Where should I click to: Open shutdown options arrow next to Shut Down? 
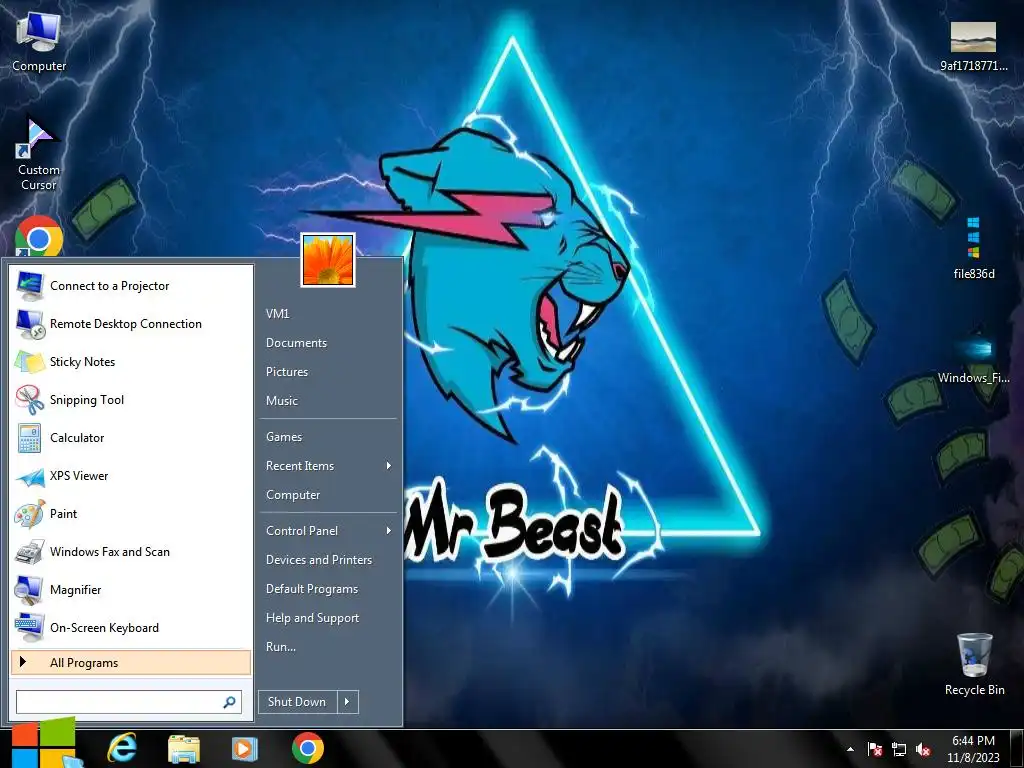pos(347,702)
